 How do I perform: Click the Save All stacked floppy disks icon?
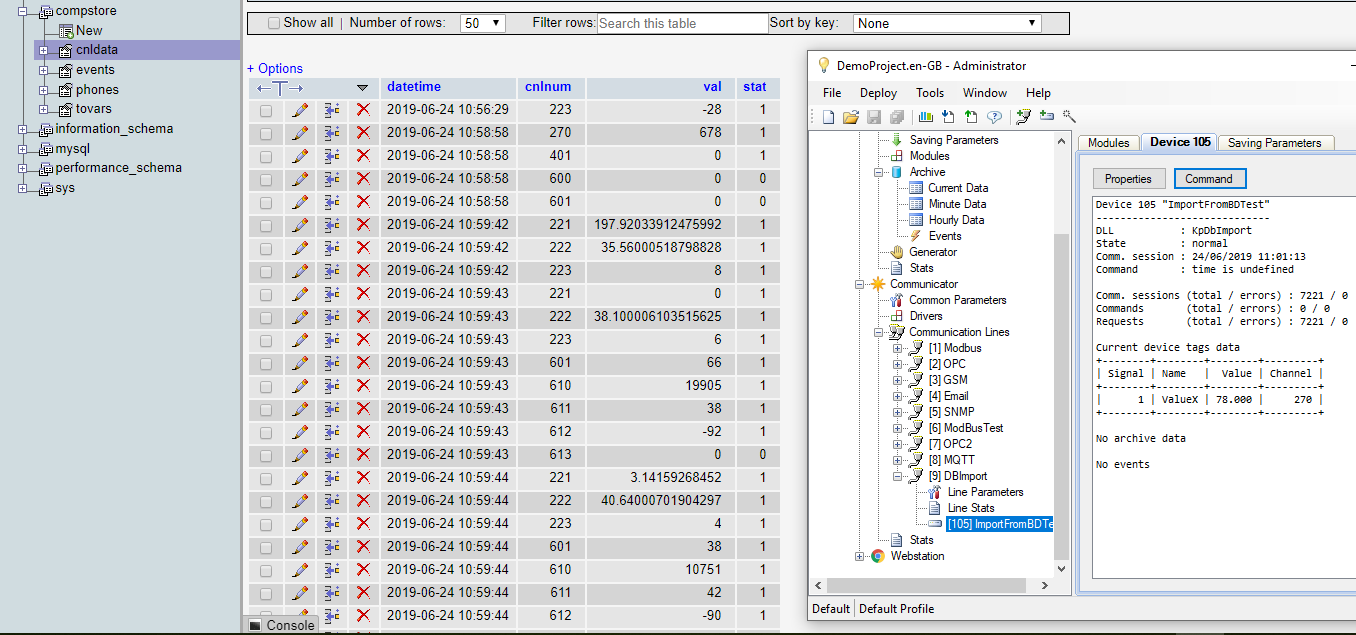(897, 117)
